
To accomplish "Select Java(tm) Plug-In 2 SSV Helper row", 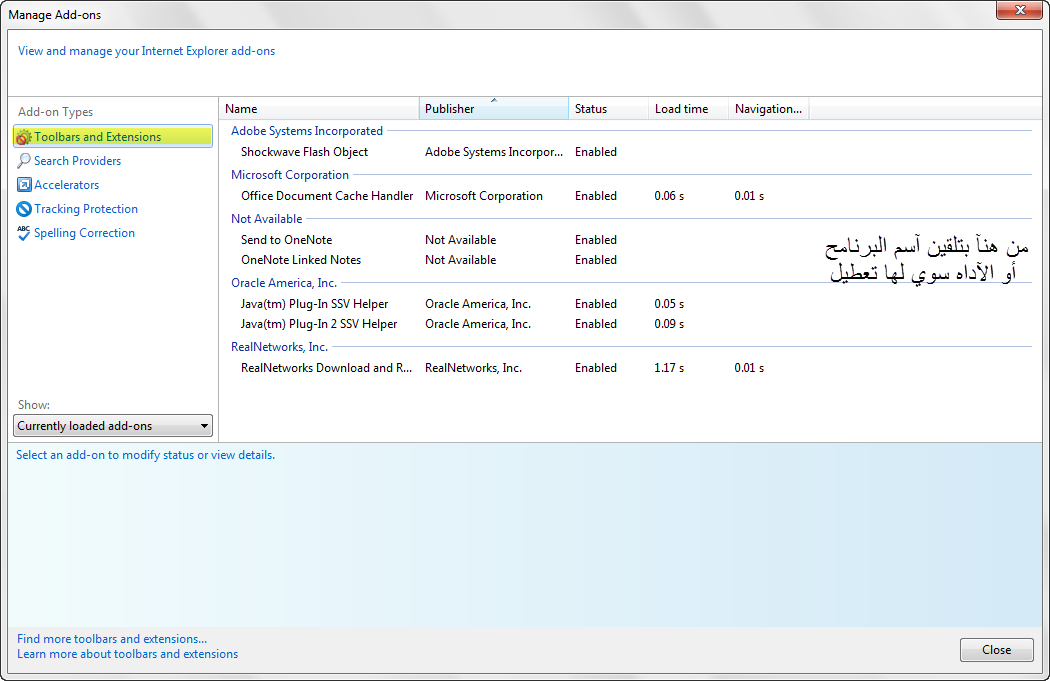I will click(319, 324).
